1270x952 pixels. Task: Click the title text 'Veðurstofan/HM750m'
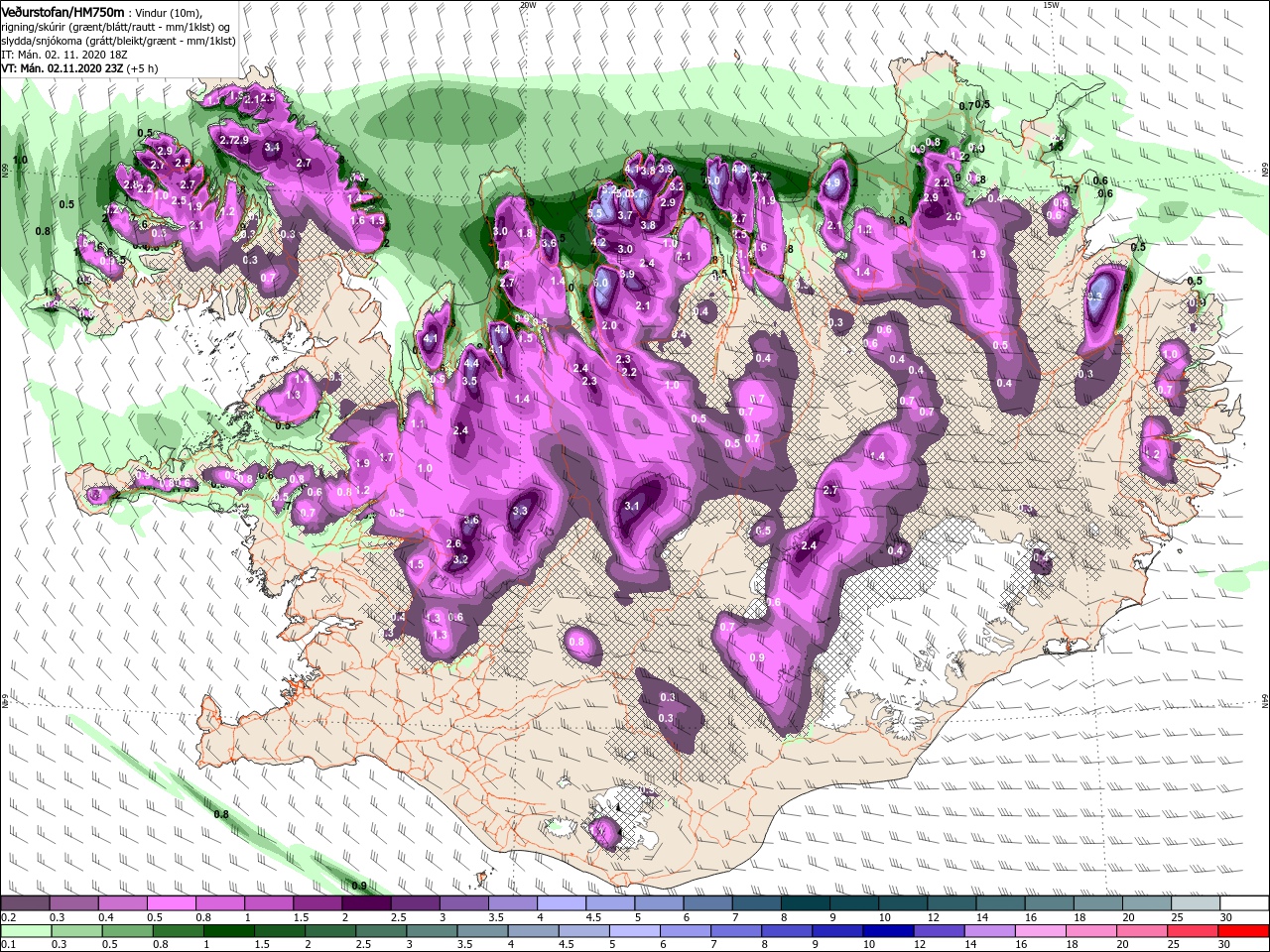(63, 11)
